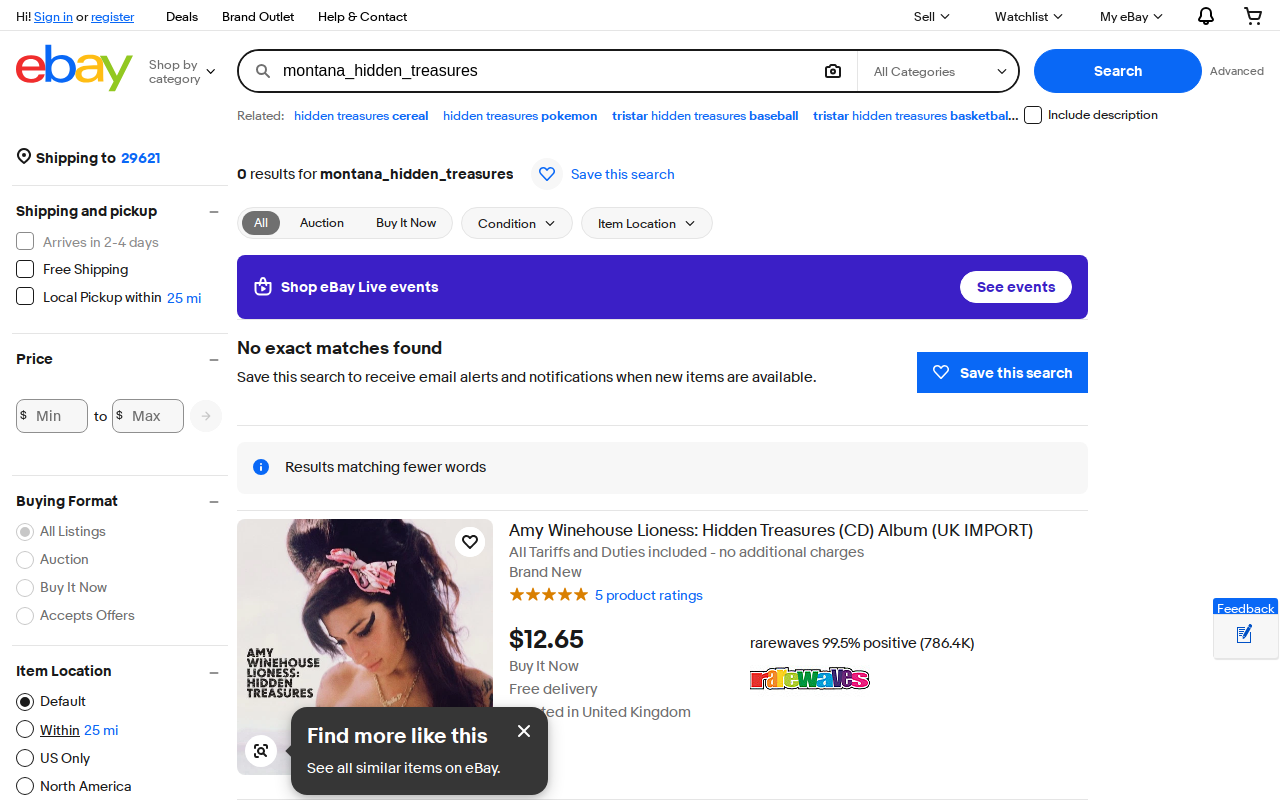This screenshot has height=800, width=1280.
Task: Open the My eBay menu
Action: click(x=1131, y=16)
